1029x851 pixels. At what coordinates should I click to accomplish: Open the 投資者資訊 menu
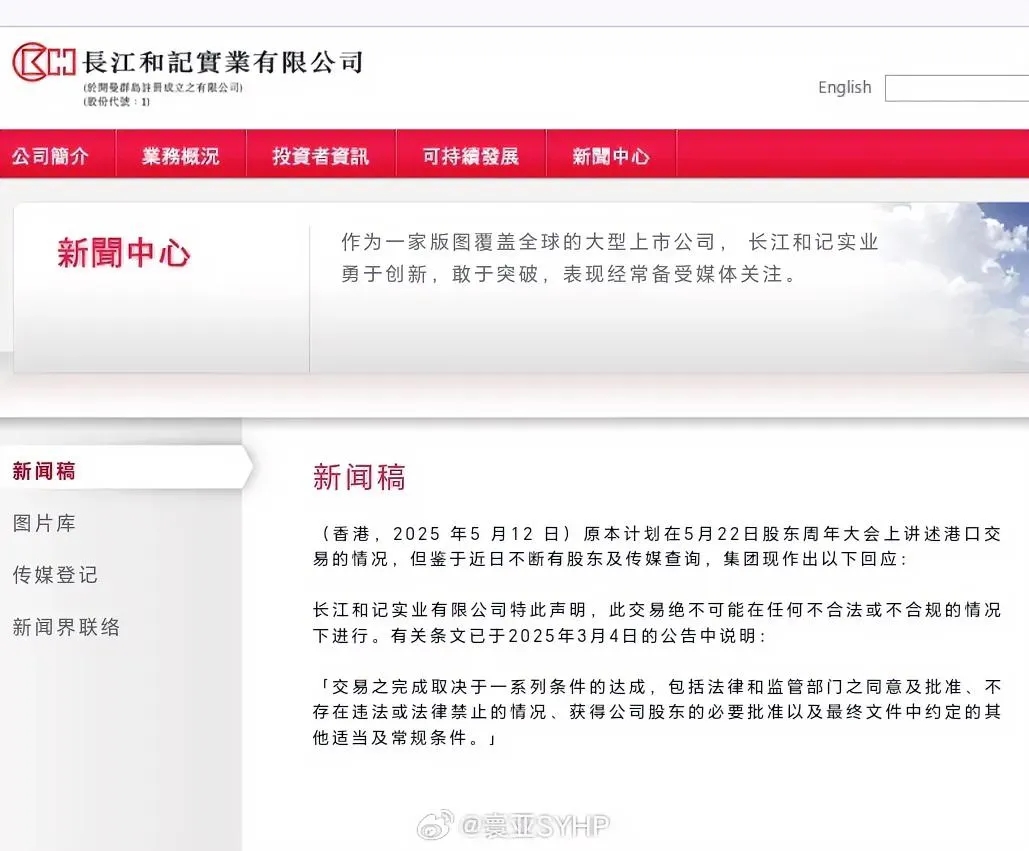click(320, 156)
